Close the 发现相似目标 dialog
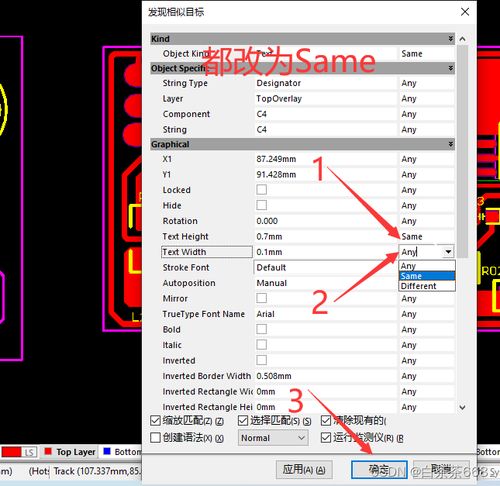Viewport: 500px width, 486px height. tap(465, 12)
